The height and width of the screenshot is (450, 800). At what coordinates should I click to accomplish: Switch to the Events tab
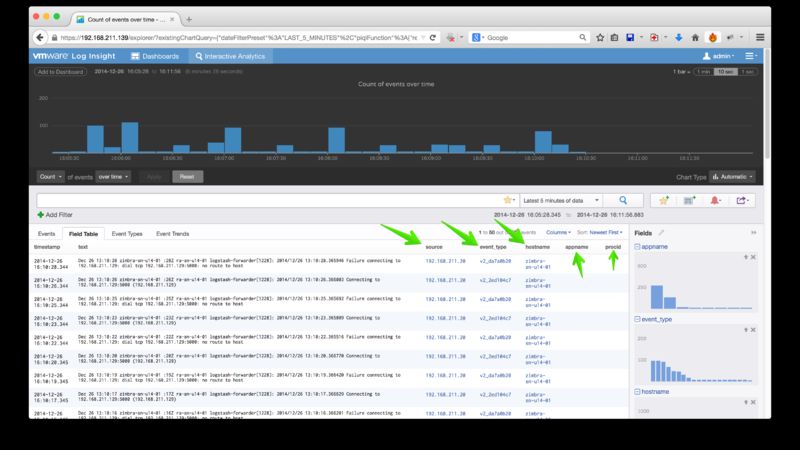pyautogui.click(x=46, y=234)
